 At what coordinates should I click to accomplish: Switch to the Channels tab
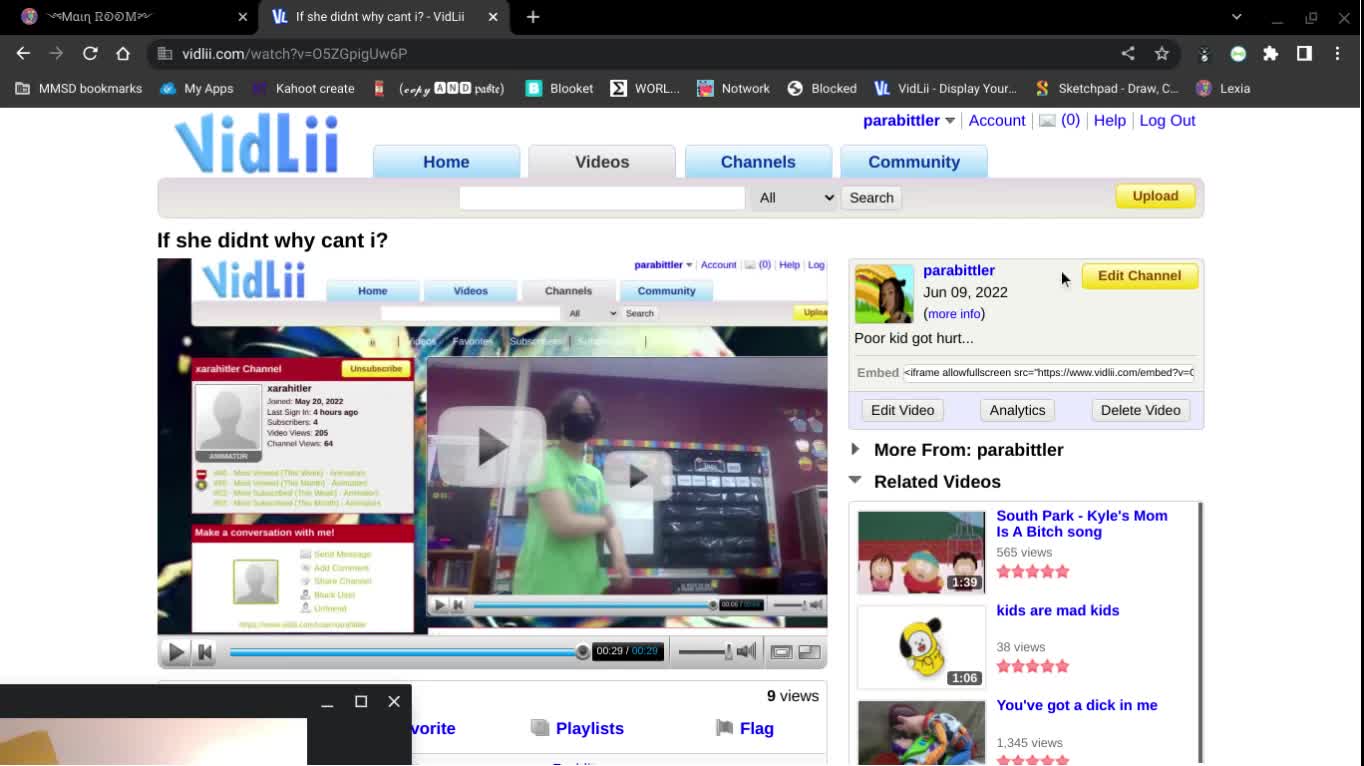(758, 162)
